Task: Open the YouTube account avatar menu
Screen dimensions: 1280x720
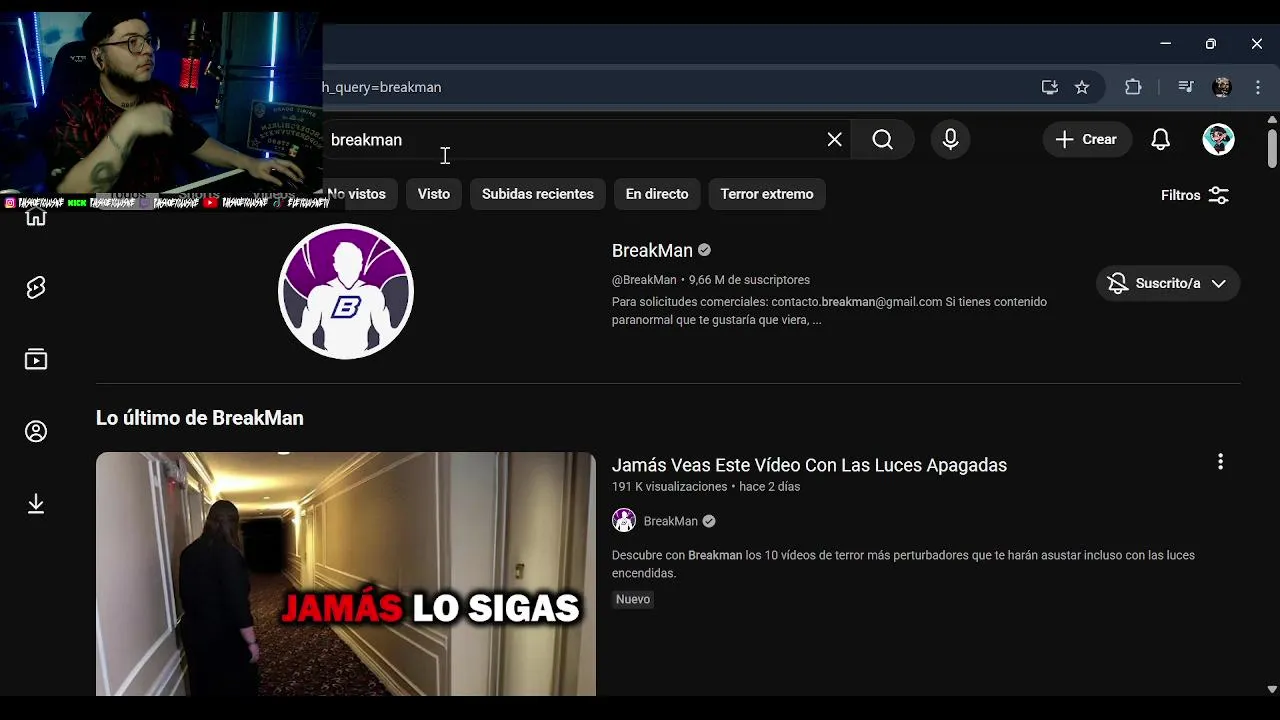Action: [x=1218, y=140]
